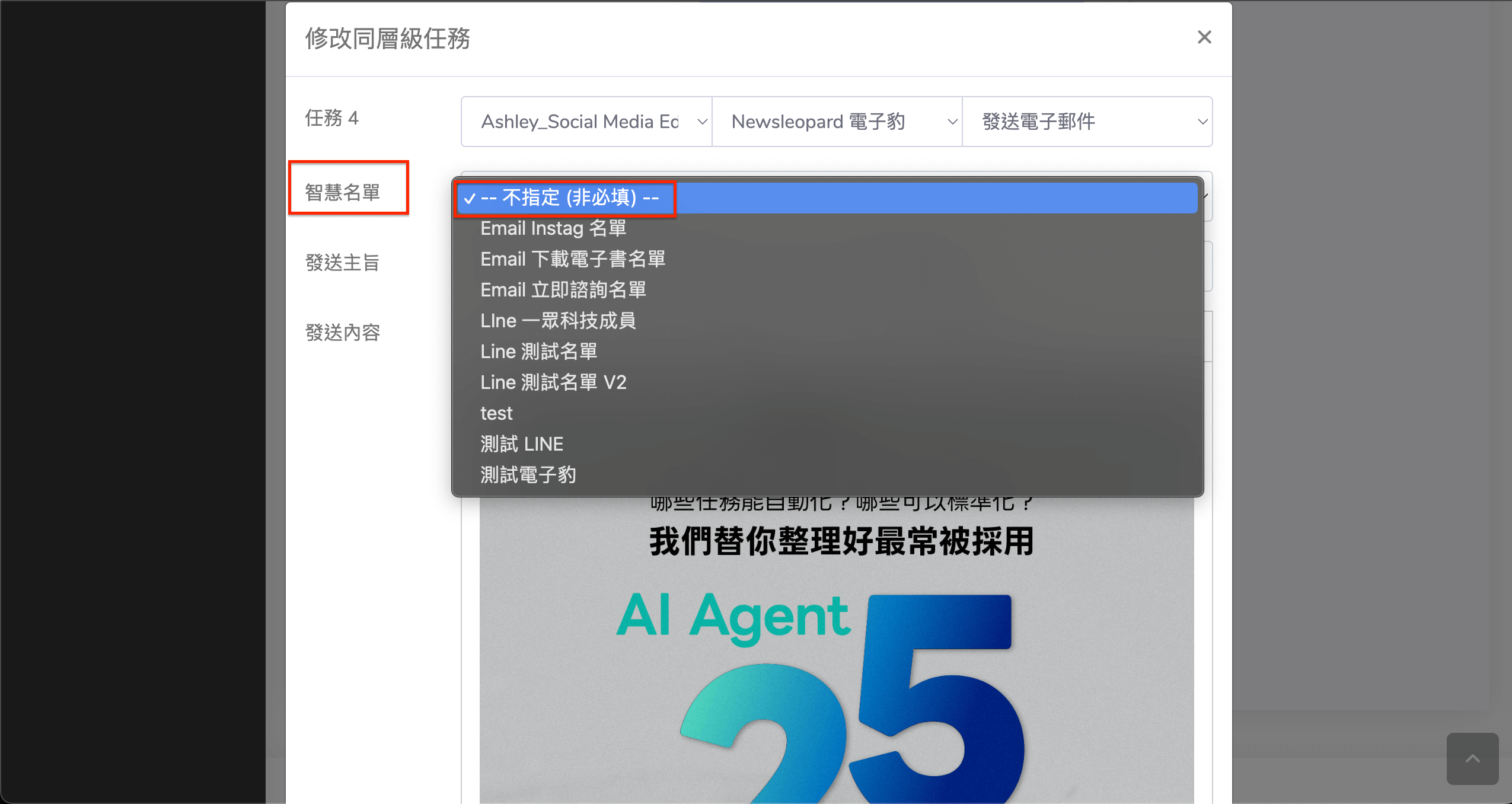Choose the test list option
This screenshot has width=1512, height=804.
coord(496,413)
